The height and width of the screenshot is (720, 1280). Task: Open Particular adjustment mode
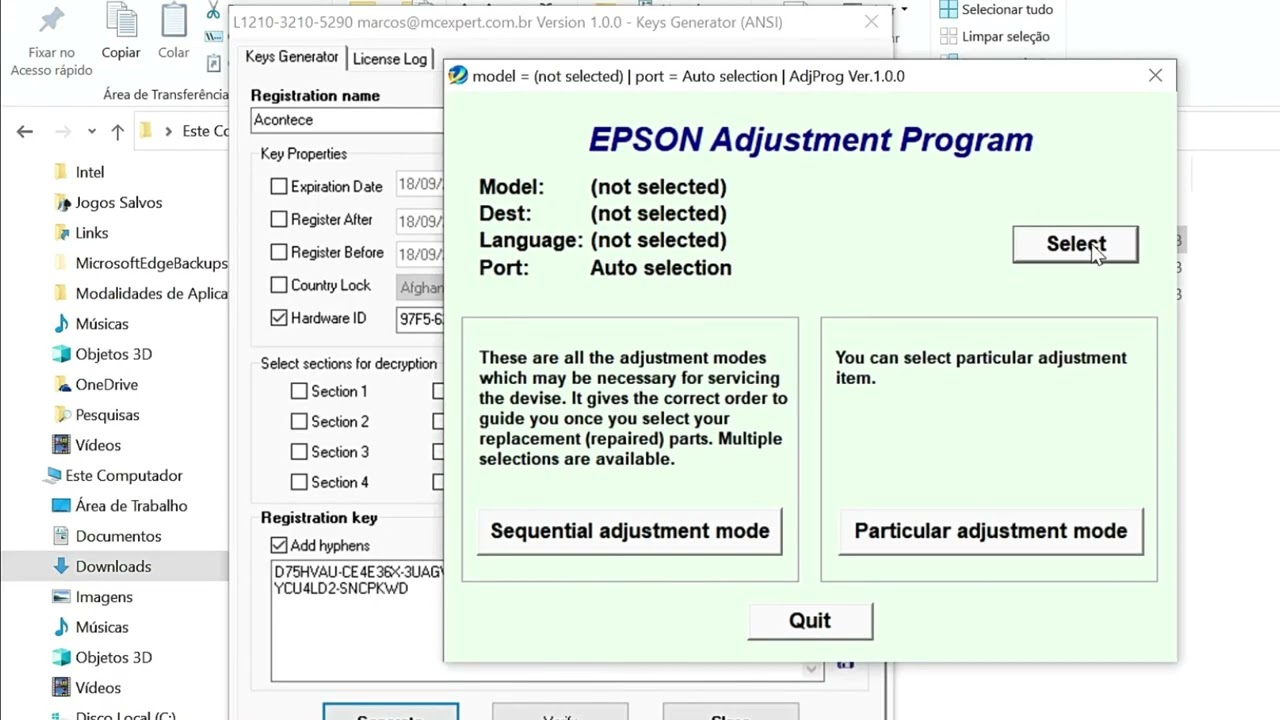point(990,531)
